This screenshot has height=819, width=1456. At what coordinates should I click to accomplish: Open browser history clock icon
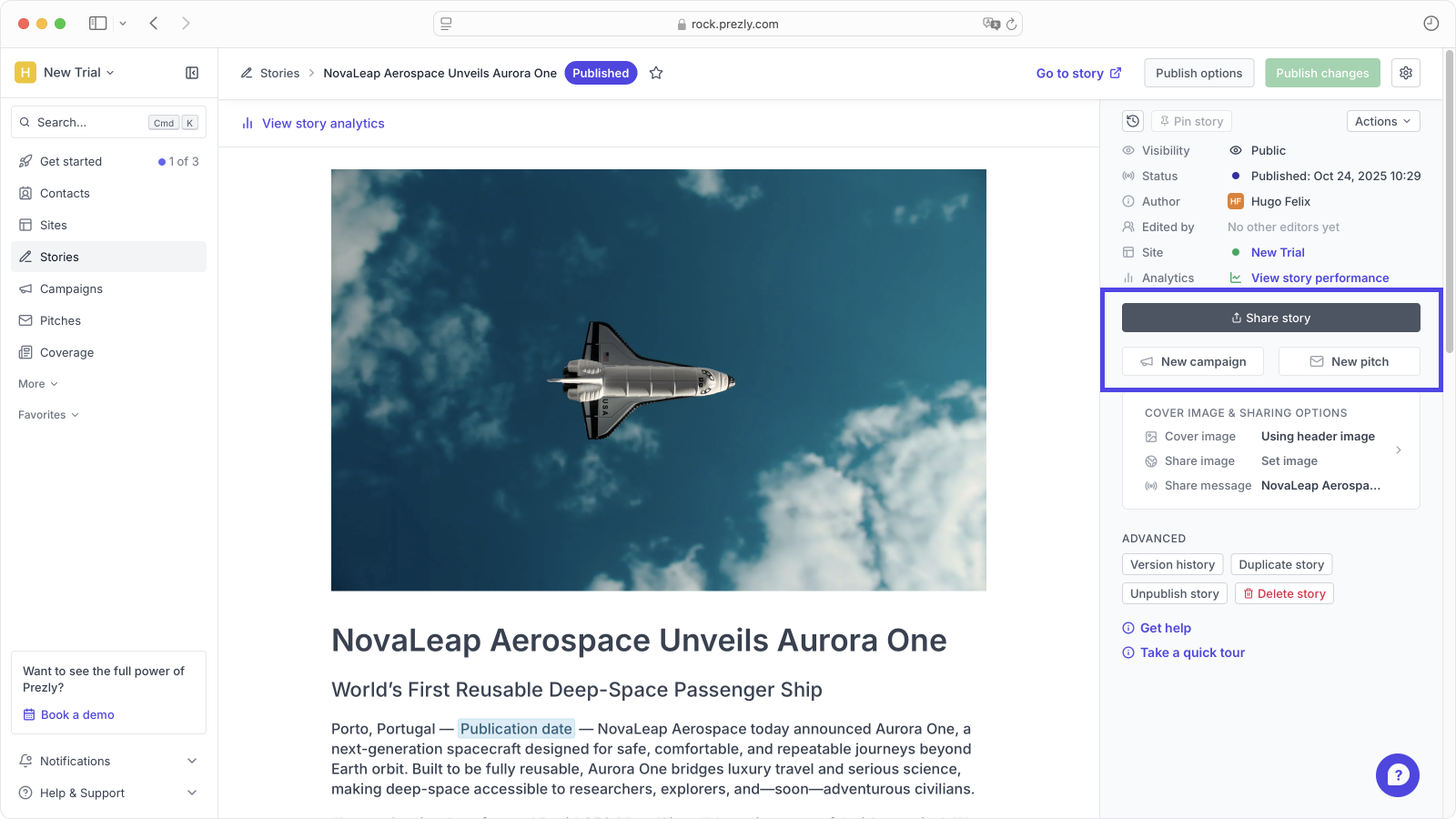(1431, 24)
